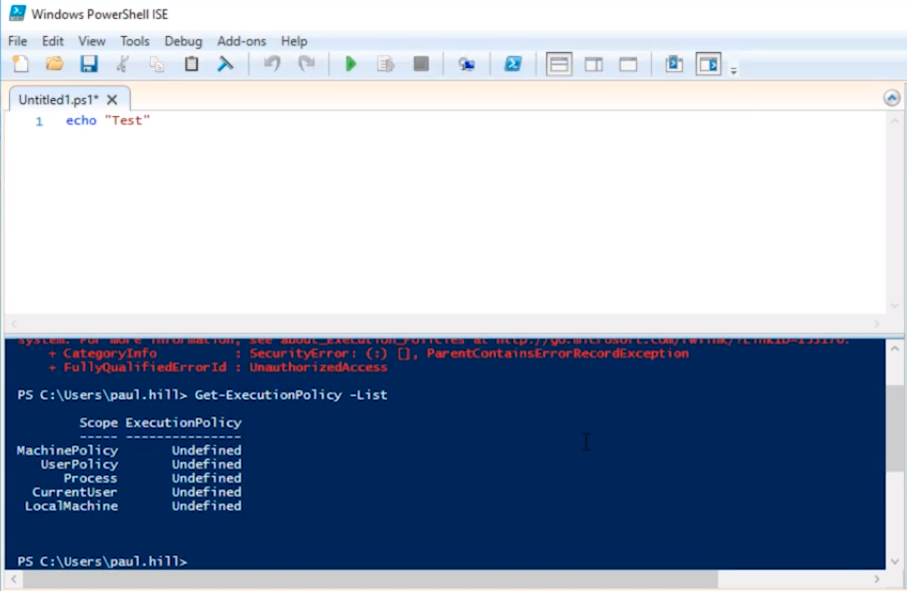Open the Tools menu
This screenshot has height=591, width=907.
coord(135,41)
